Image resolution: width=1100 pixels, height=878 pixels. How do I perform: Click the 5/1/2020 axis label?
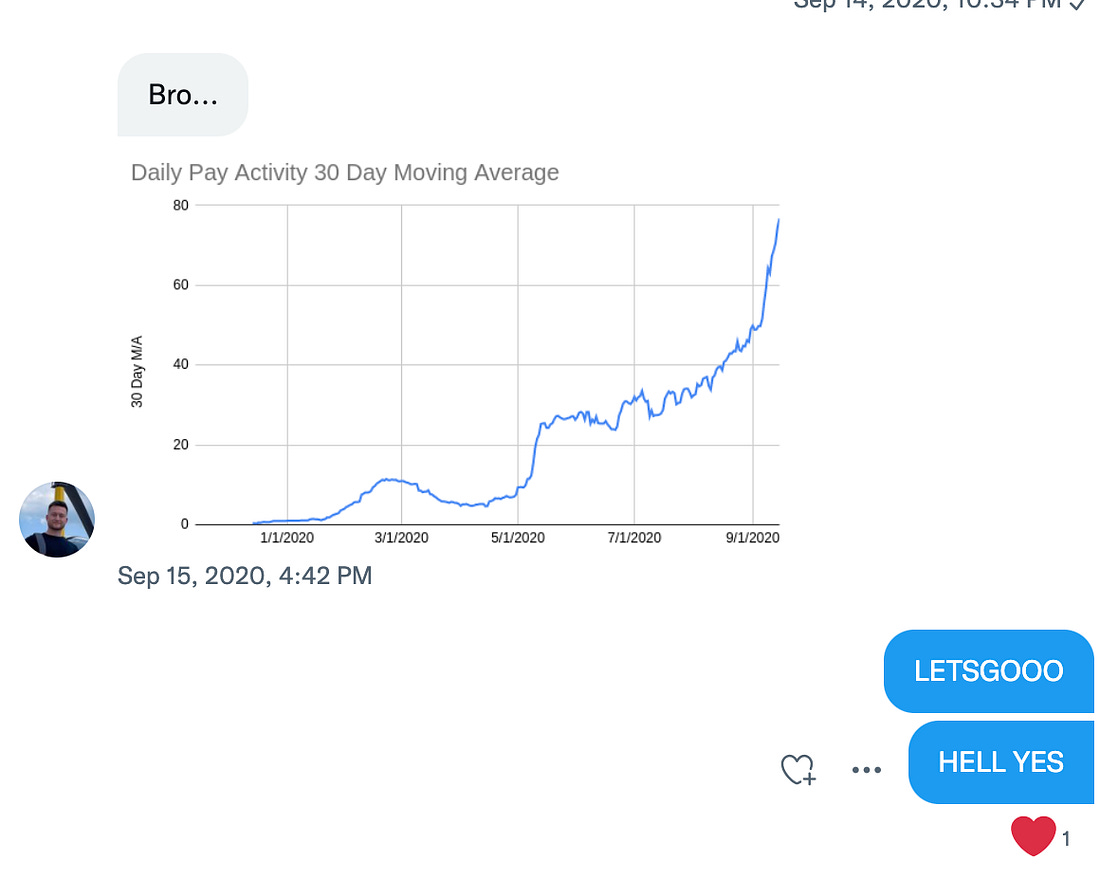pyautogui.click(x=518, y=538)
